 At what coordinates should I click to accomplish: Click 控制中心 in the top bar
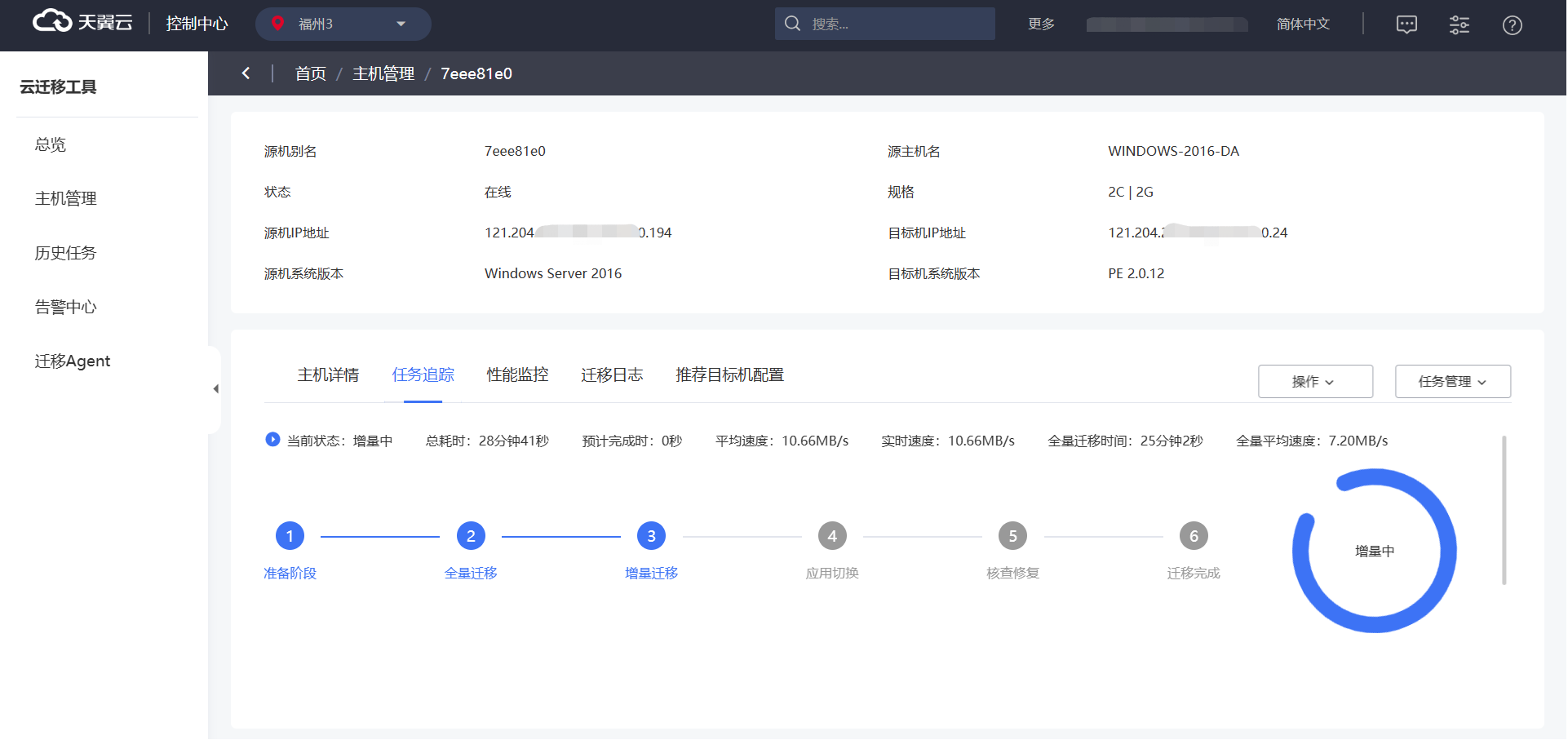[197, 24]
